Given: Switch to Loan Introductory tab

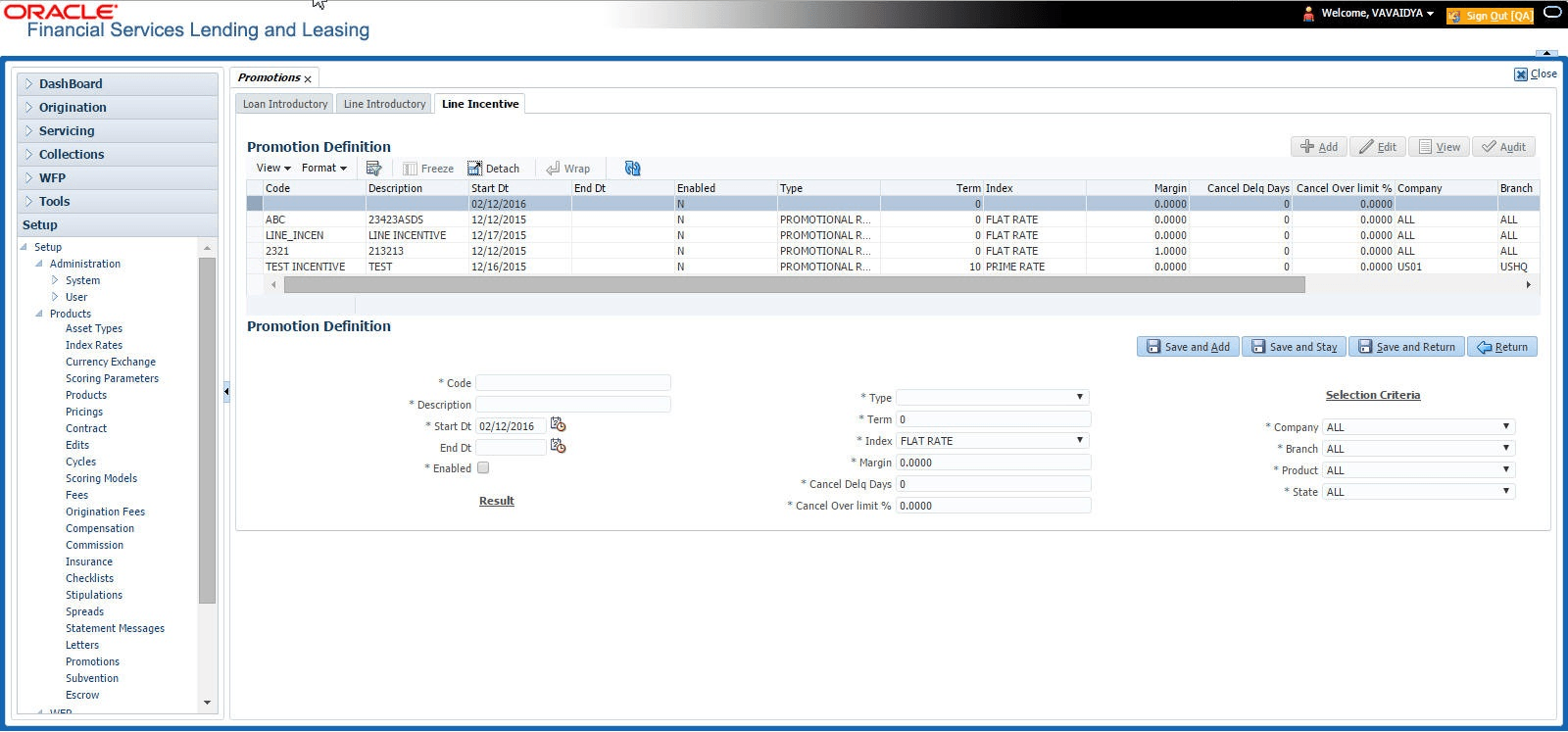Looking at the screenshot, I should click(285, 104).
